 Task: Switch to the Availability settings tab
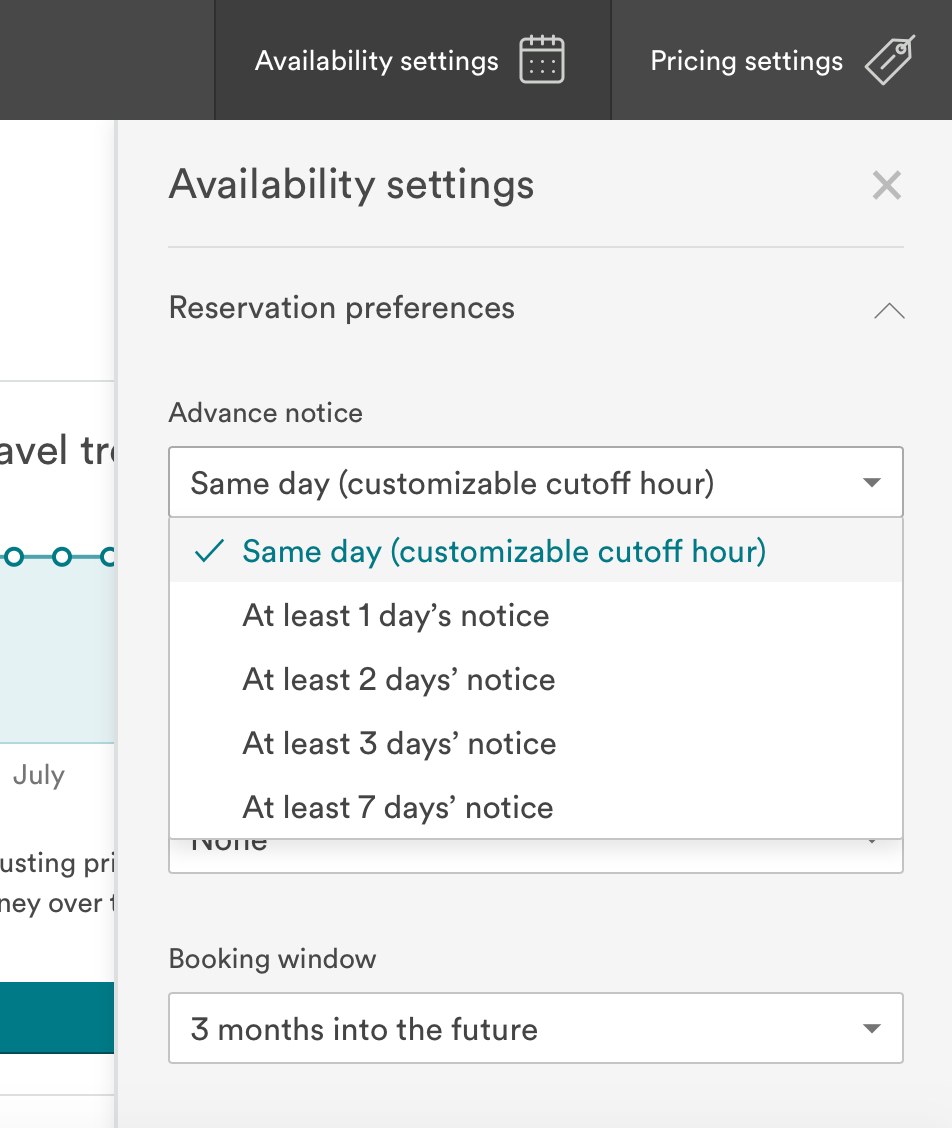click(377, 60)
